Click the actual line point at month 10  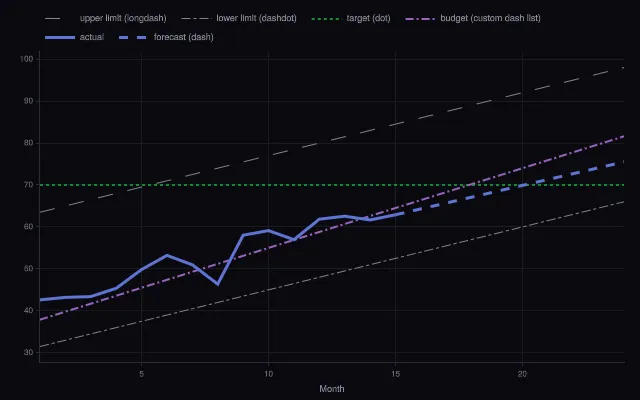click(x=268, y=231)
